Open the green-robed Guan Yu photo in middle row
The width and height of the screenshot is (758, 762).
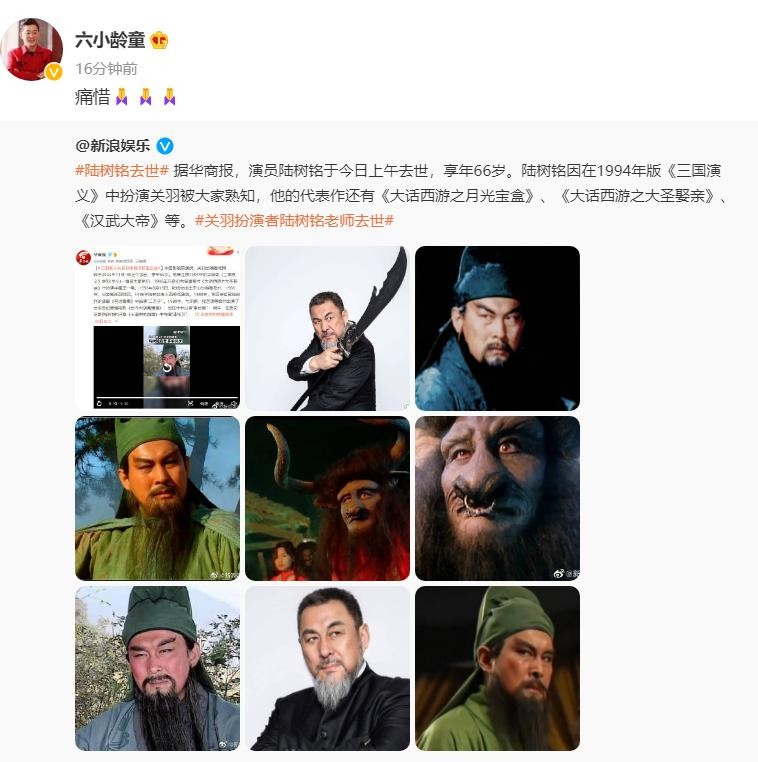tap(157, 498)
